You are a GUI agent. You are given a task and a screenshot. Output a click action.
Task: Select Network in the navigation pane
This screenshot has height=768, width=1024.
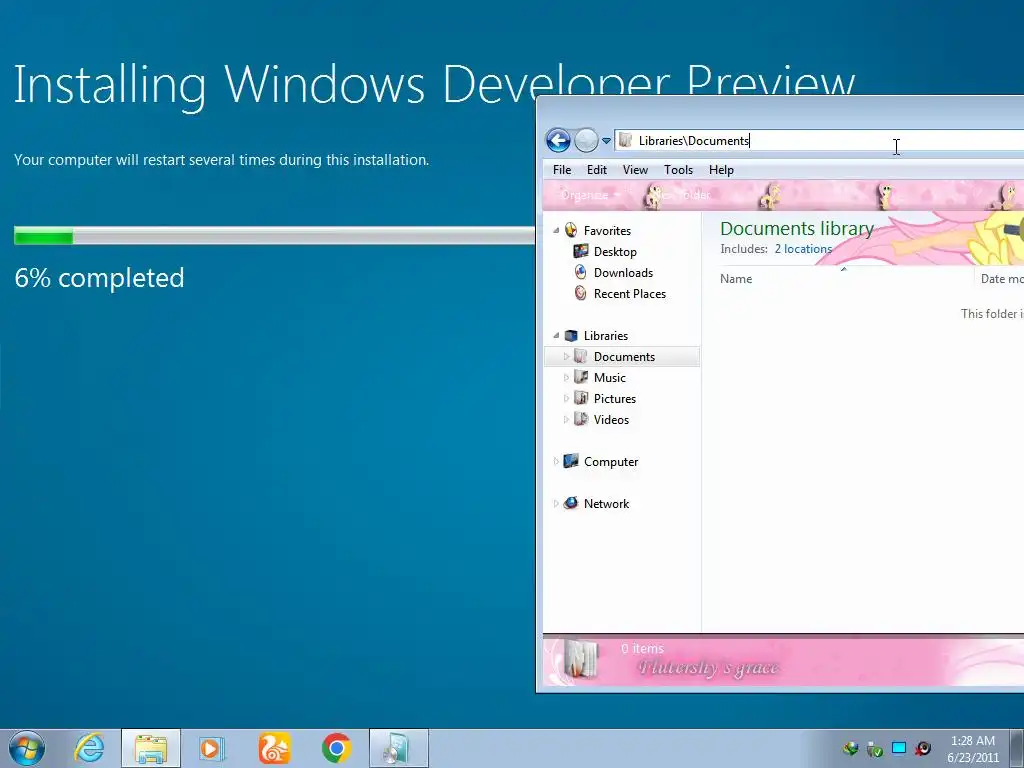pos(606,504)
